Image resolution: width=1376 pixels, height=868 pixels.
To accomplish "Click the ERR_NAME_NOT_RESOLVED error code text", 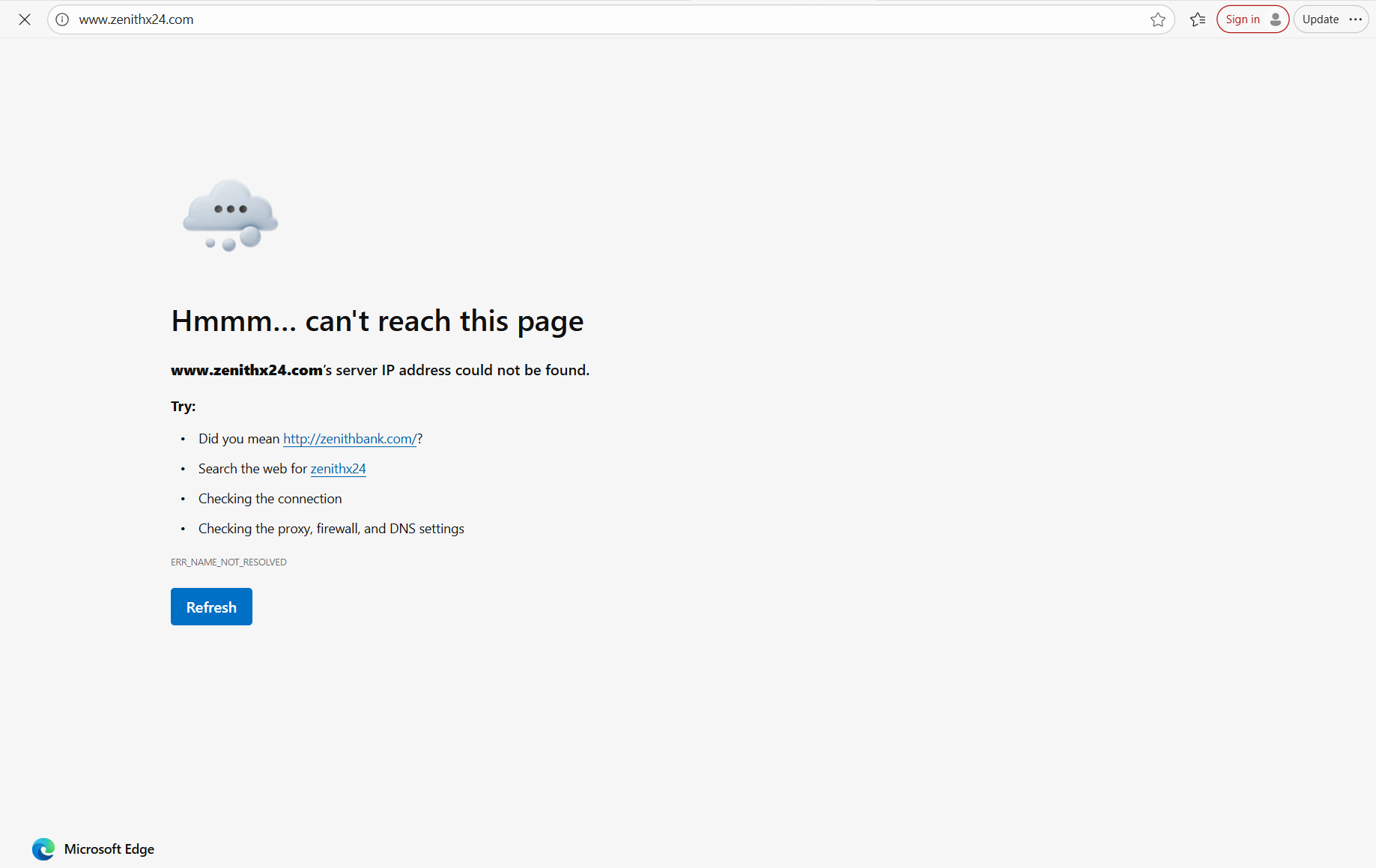I will pos(228,562).
